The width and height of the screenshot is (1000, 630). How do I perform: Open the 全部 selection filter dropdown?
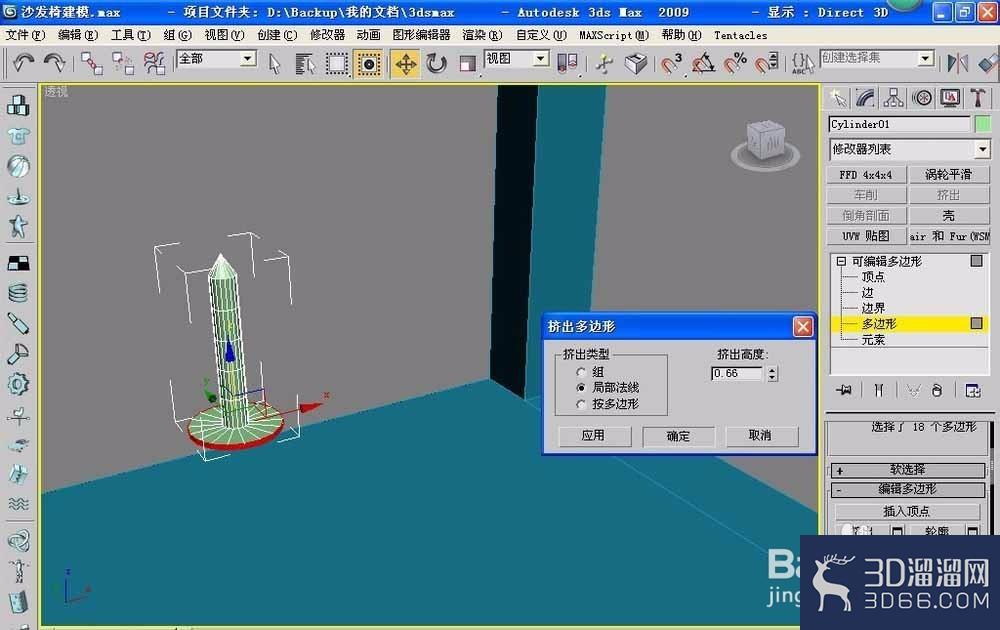pos(248,59)
